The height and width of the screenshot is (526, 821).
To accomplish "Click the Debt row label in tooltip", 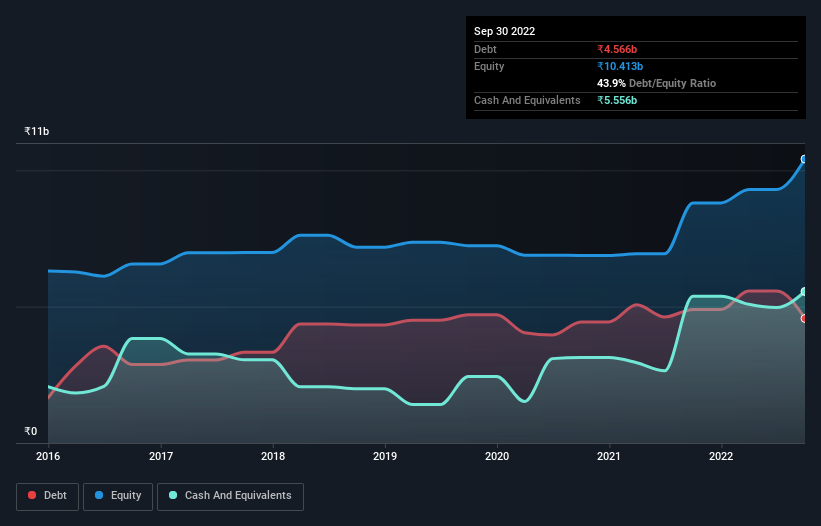I will [485, 49].
